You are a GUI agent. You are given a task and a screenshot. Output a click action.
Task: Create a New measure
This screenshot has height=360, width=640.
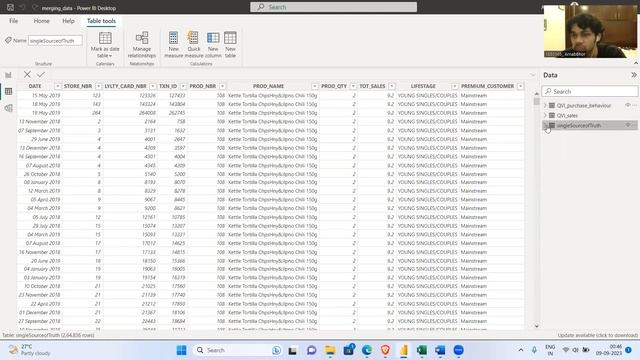tap(173, 44)
